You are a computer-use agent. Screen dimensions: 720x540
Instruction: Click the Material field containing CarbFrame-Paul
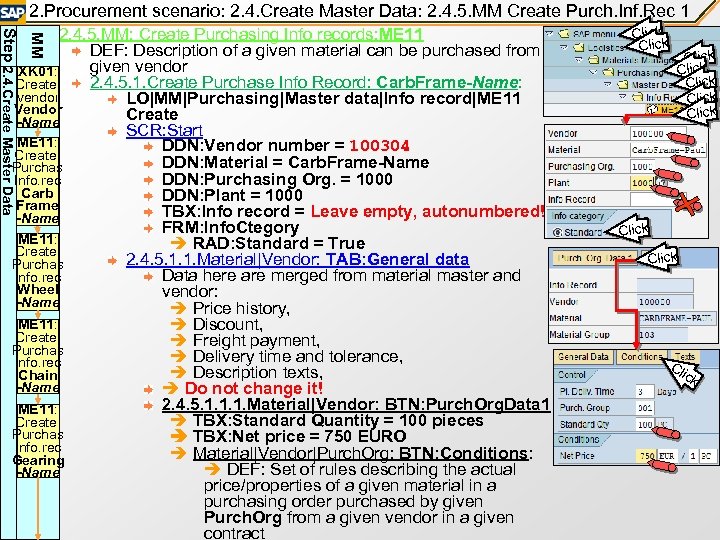pos(668,150)
